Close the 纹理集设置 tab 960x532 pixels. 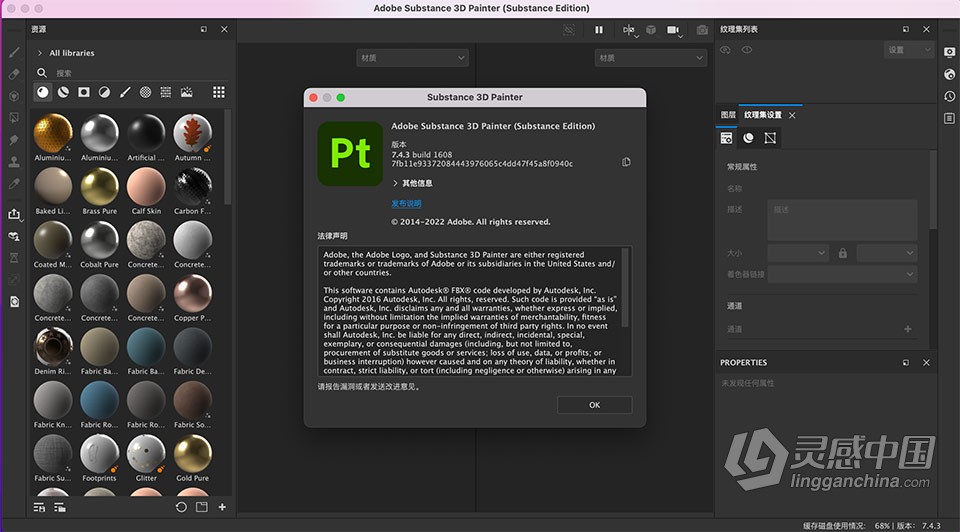pyautogui.click(x=792, y=115)
